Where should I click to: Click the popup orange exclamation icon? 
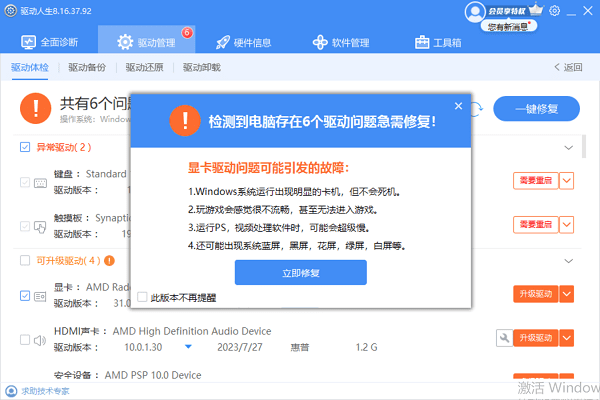tap(185, 121)
